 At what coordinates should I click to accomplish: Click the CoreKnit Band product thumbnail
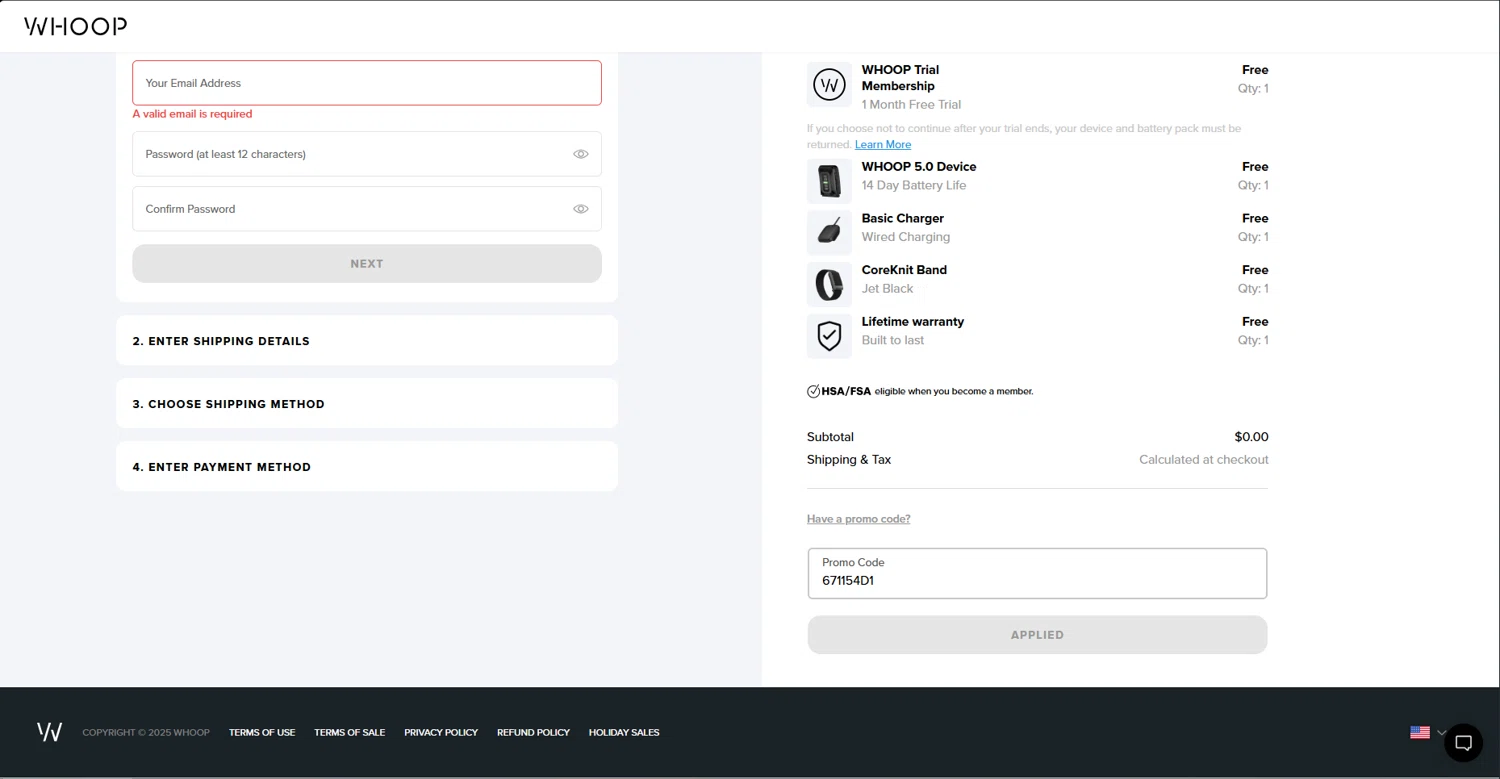click(x=829, y=285)
